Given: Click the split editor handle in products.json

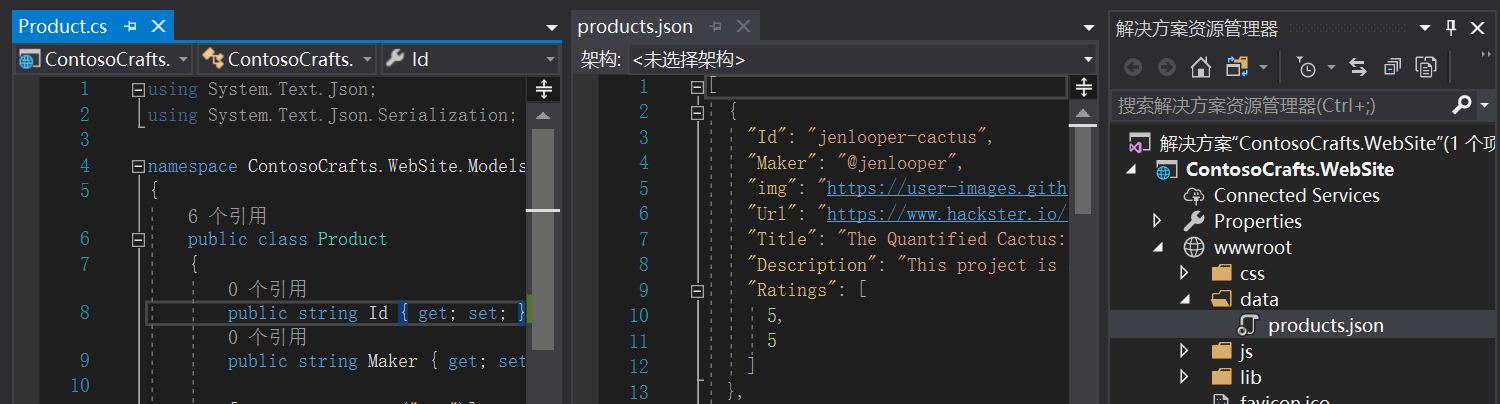Looking at the screenshot, I should [1083, 90].
